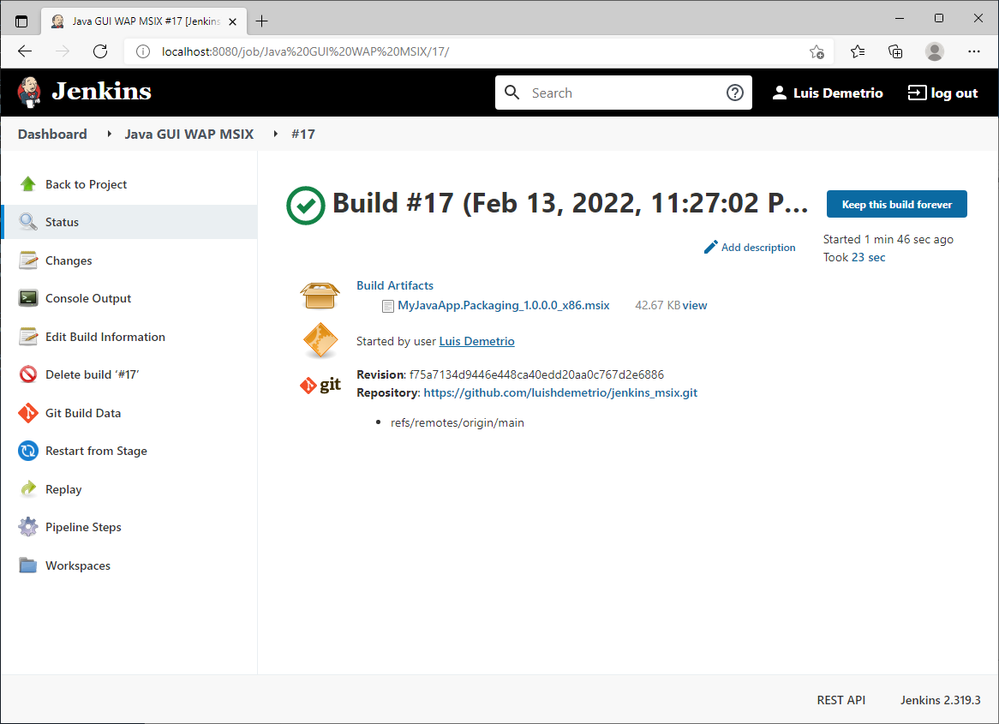Open the browser favorites list icon

pos(858,52)
